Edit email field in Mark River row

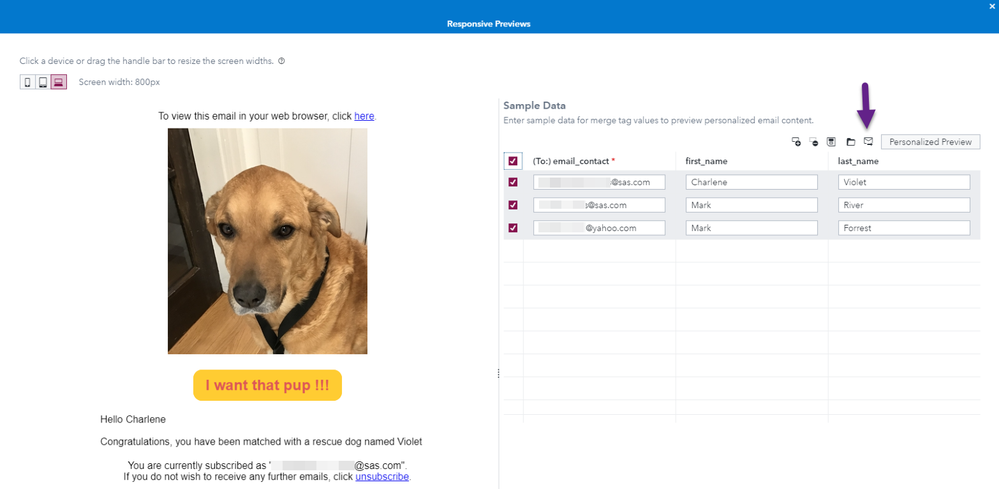tap(599, 205)
